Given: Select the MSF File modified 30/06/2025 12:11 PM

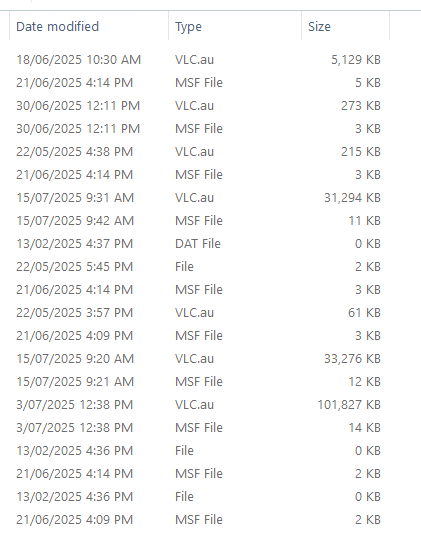Looking at the screenshot, I should point(198,128).
